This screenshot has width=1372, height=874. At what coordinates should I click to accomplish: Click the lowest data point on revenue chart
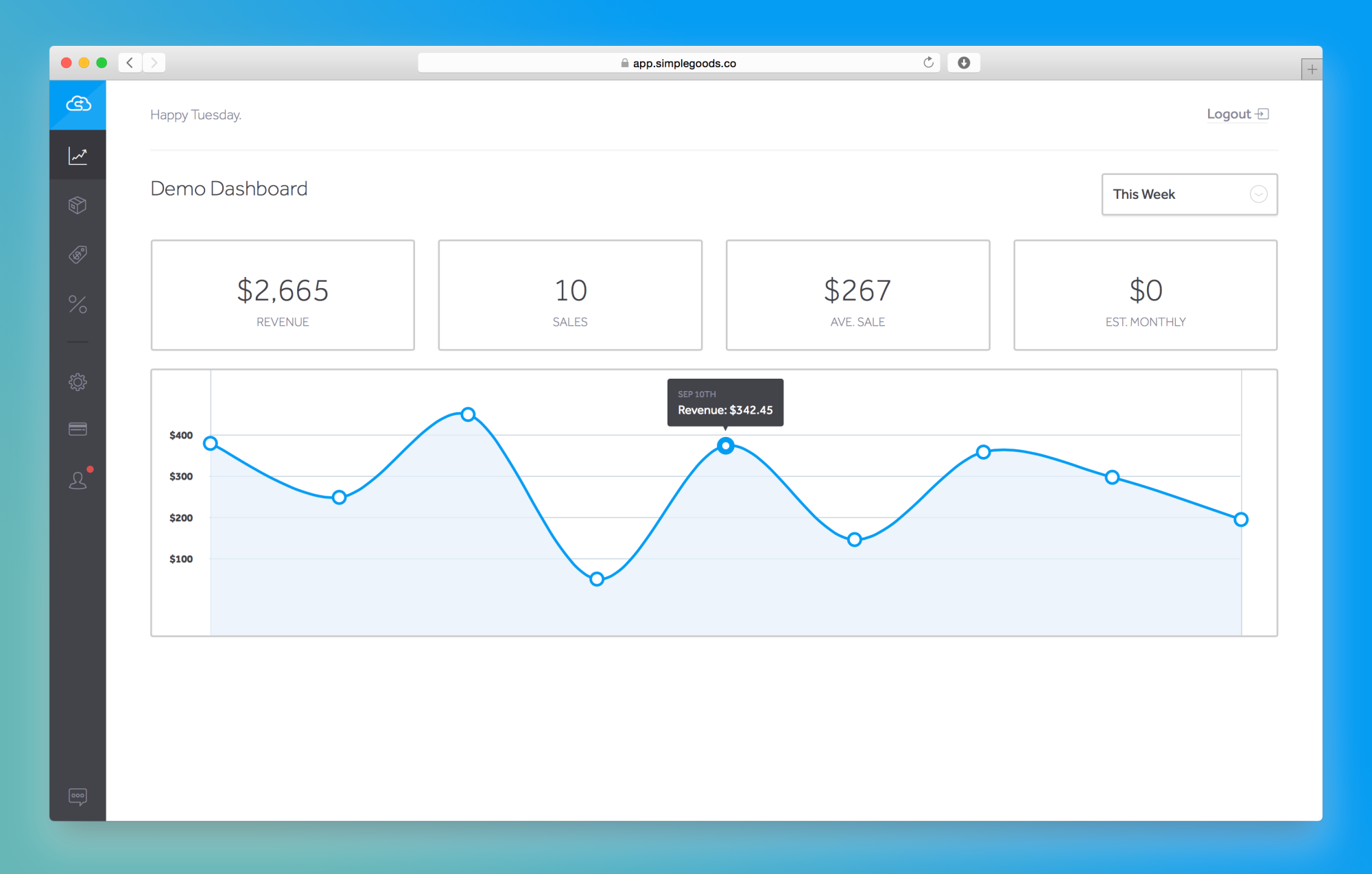click(597, 579)
